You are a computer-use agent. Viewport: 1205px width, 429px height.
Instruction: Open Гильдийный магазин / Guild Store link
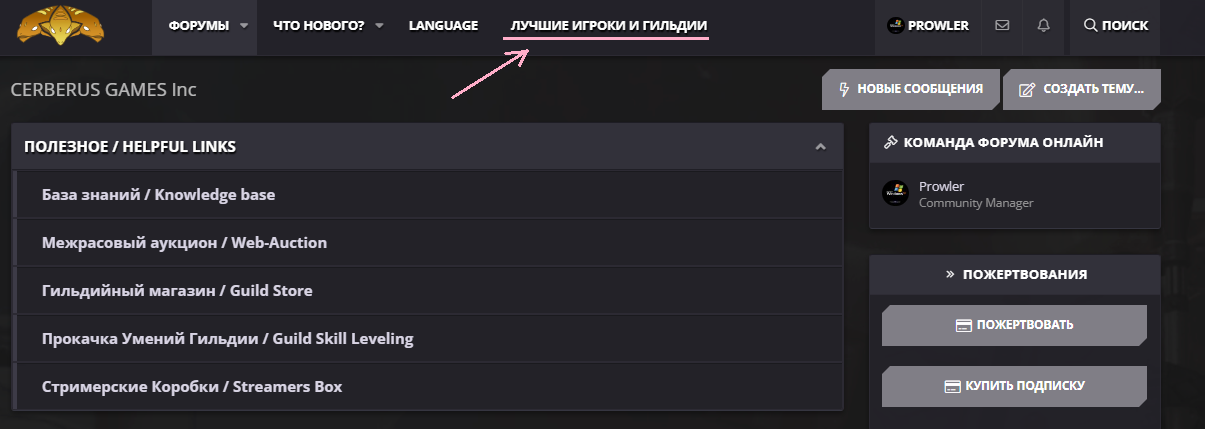click(x=177, y=291)
